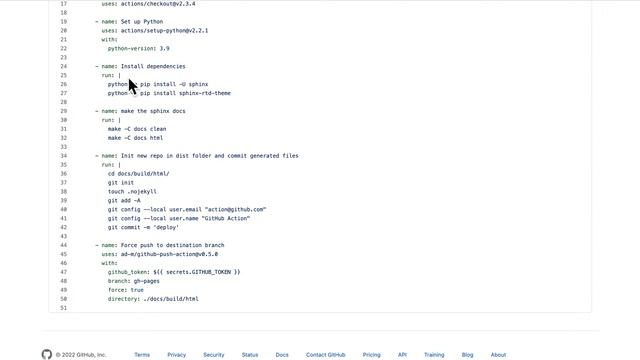Open the API footer link
This screenshot has width=640, height=360.
point(402,355)
